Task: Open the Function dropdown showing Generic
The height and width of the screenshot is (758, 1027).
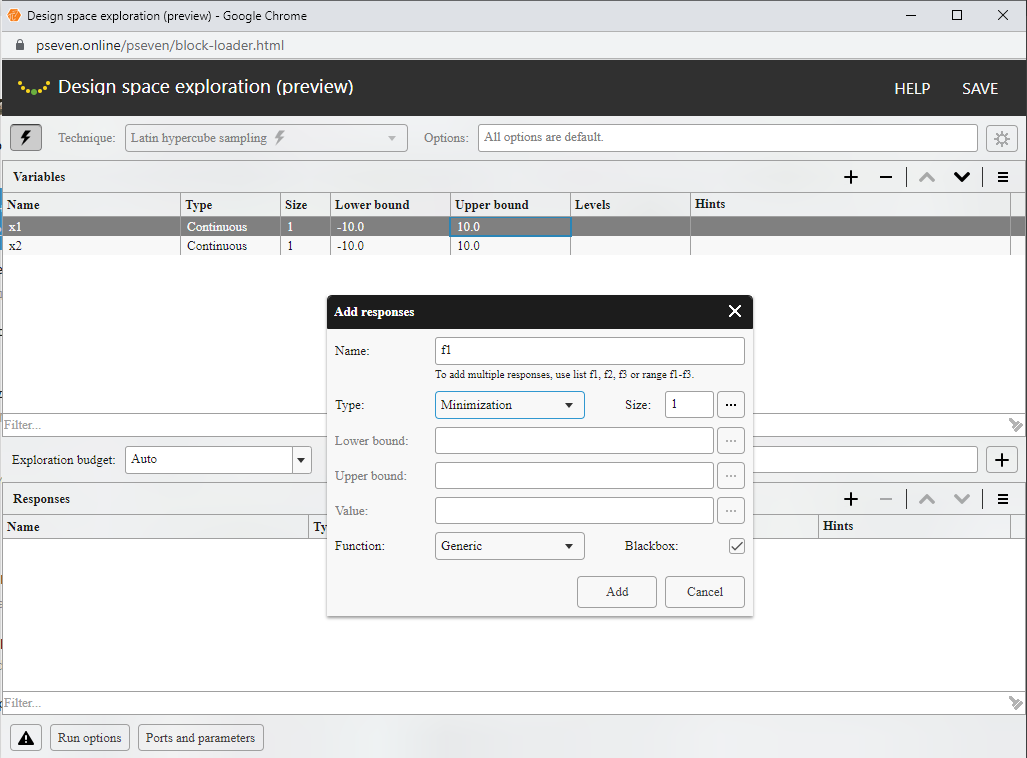Action: (x=510, y=546)
